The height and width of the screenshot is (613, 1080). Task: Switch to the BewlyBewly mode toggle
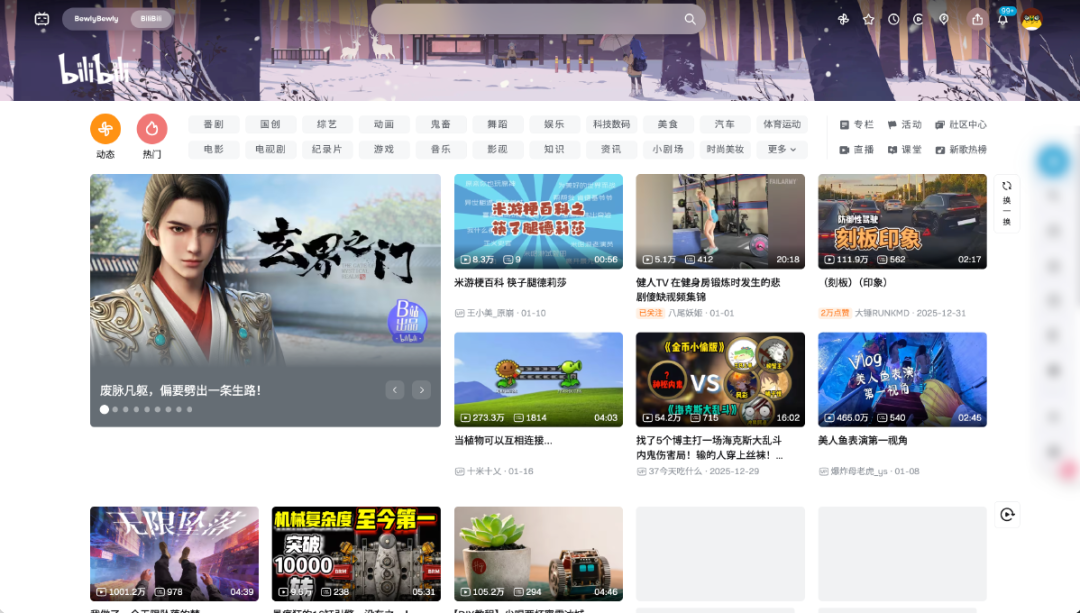click(96, 19)
